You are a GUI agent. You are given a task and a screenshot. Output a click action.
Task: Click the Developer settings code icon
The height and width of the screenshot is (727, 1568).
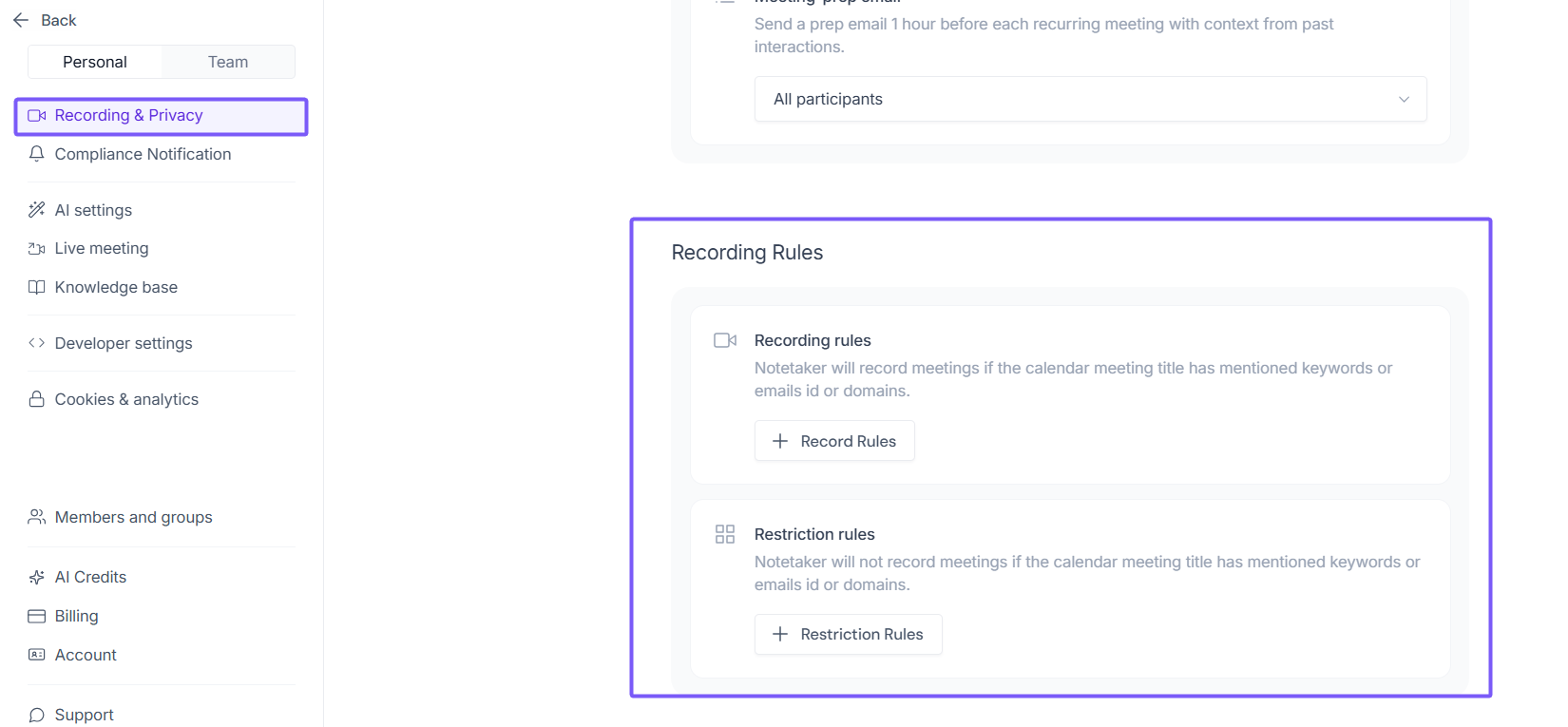[x=37, y=343]
